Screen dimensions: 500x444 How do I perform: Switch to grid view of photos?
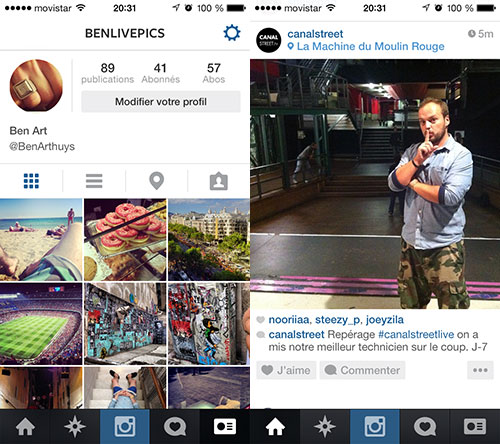click(x=31, y=181)
